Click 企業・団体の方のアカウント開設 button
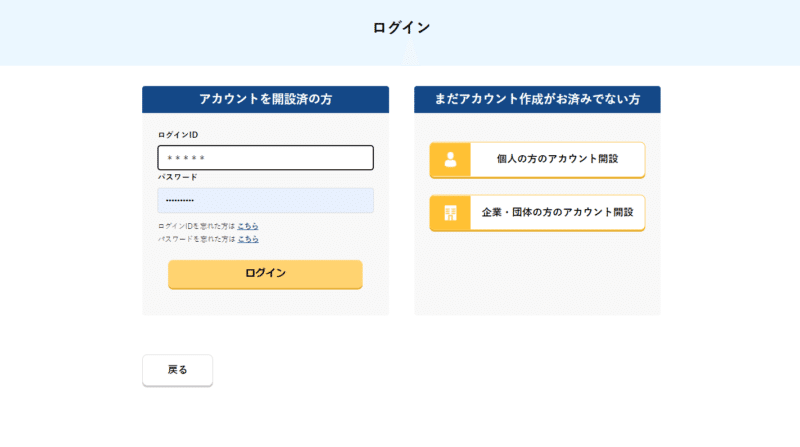800x447 pixels. tap(537, 213)
